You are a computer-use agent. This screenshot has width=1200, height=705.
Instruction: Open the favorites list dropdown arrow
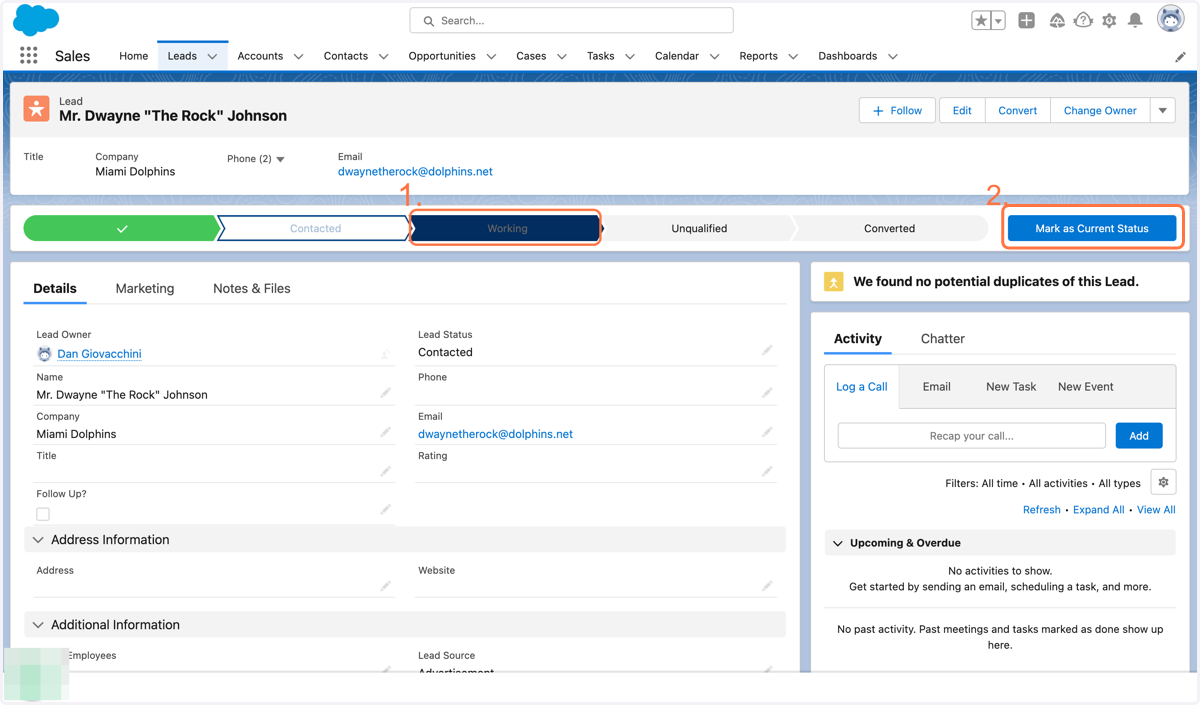tap(998, 20)
